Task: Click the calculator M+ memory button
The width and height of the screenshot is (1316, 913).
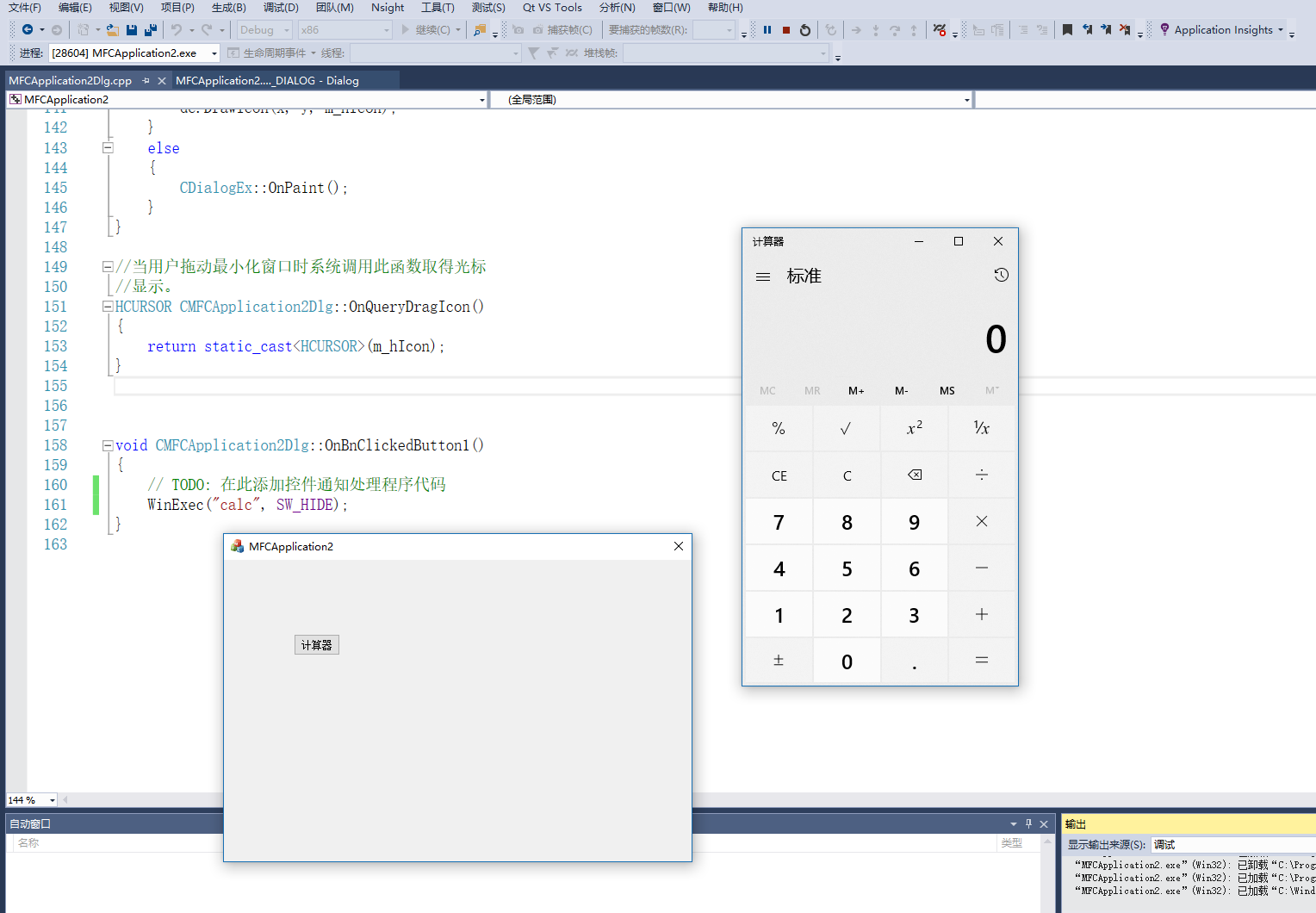Action: (x=856, y=390)
